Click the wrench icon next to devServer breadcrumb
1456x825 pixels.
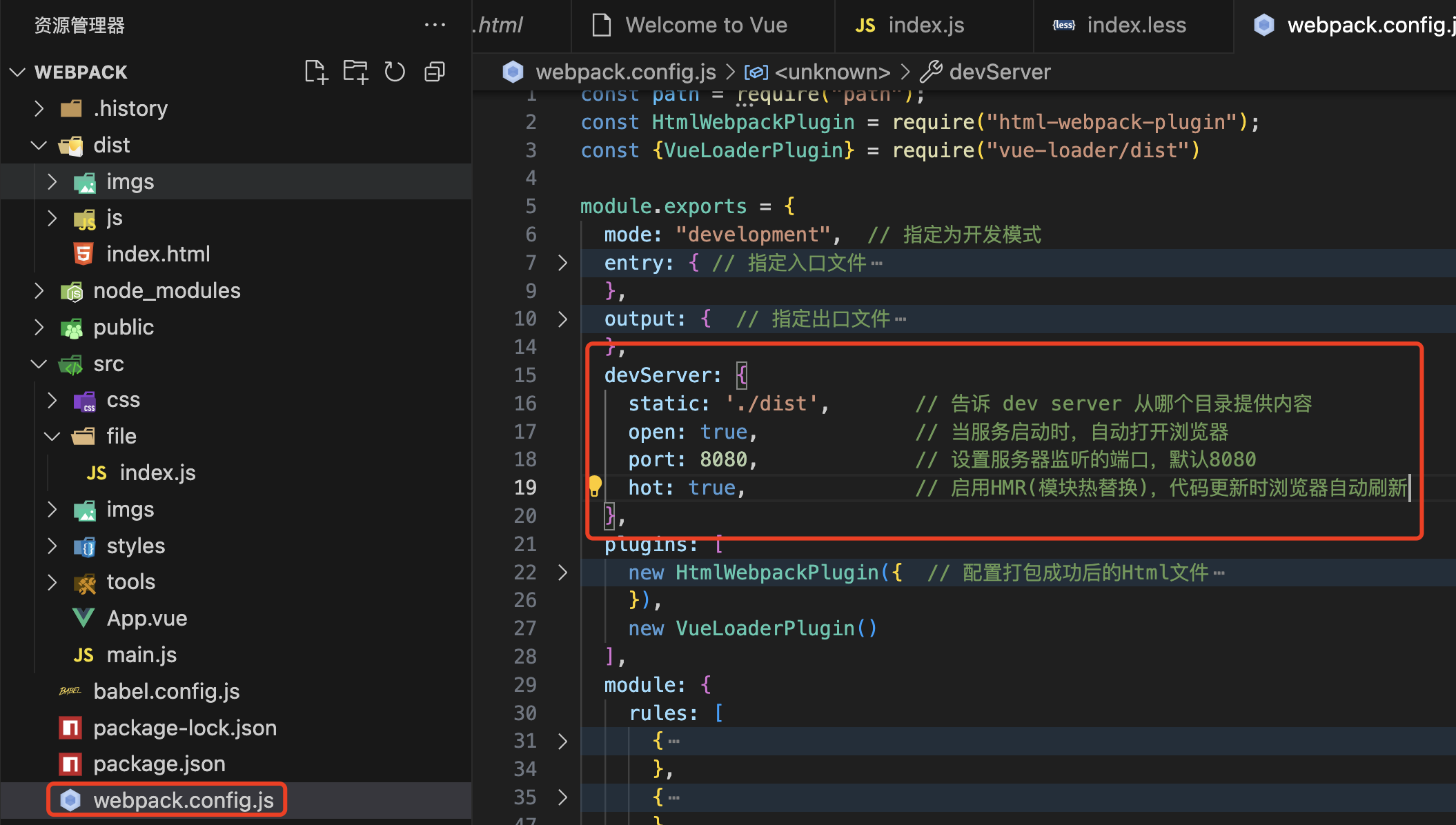pyautogui.click(x=931, y=72)
